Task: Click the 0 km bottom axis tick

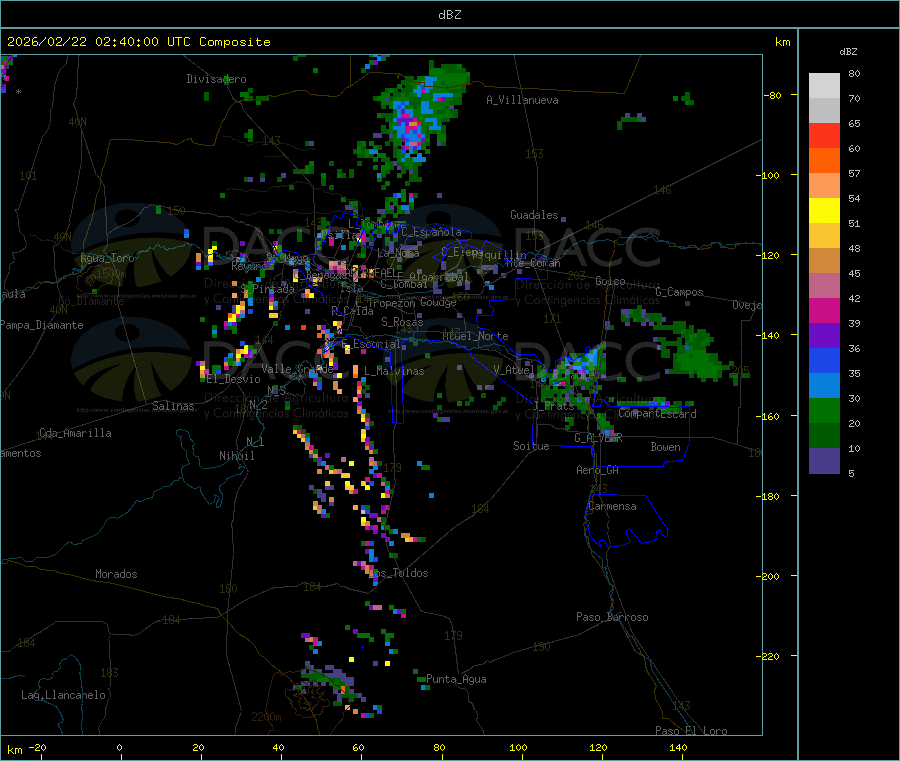Action: point(119,748)
